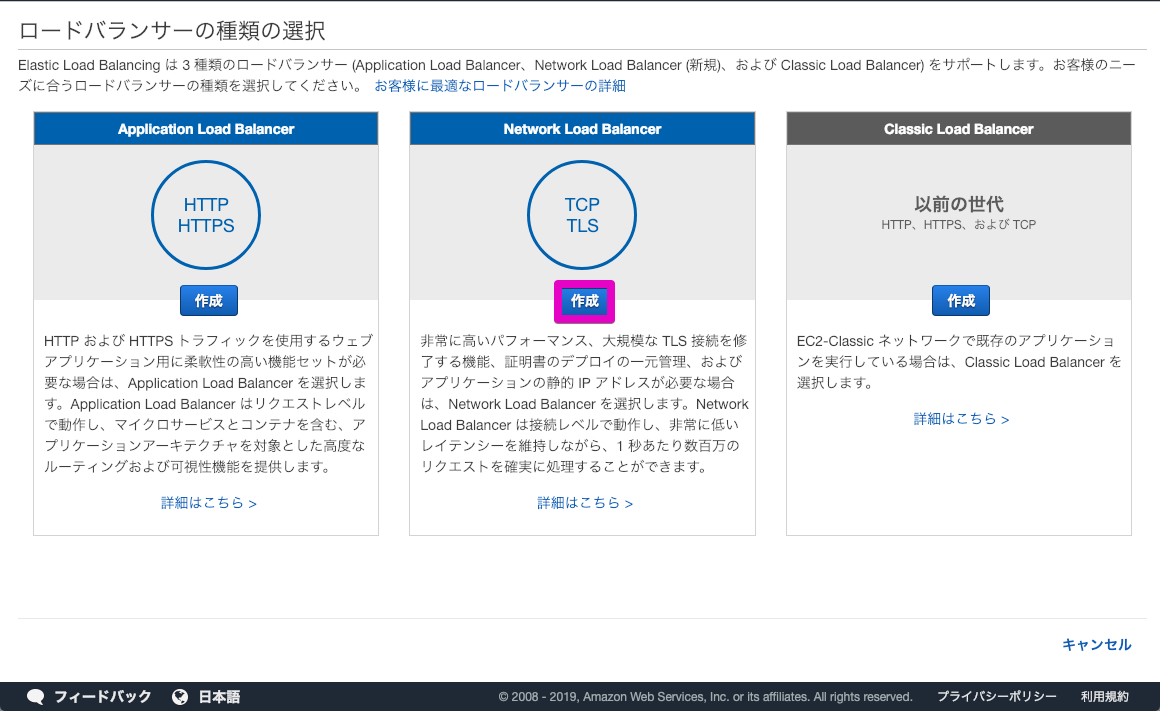The height and width of the screenshot is (711, 1160).
Task: Click the TCP TLS circle icon
Action: 582,214
